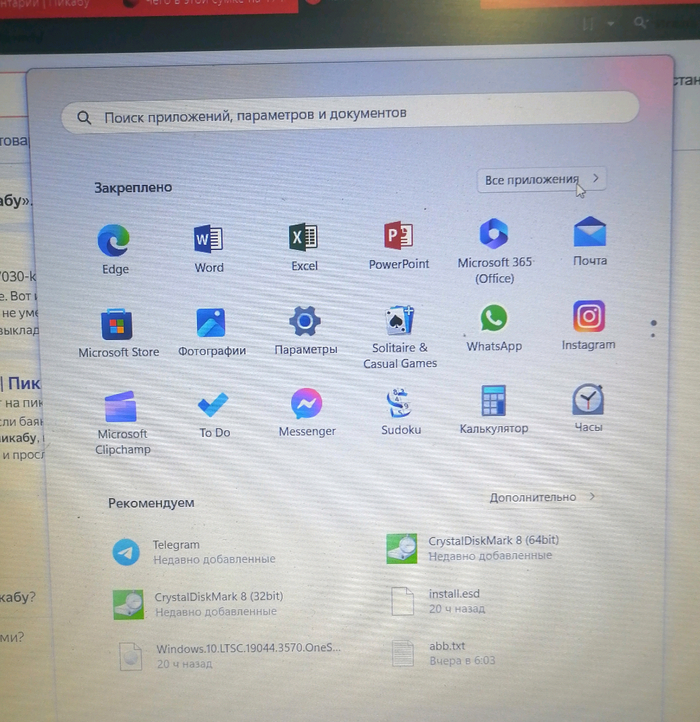Open Microsoft 365 (Office) icon

[494, 236]
